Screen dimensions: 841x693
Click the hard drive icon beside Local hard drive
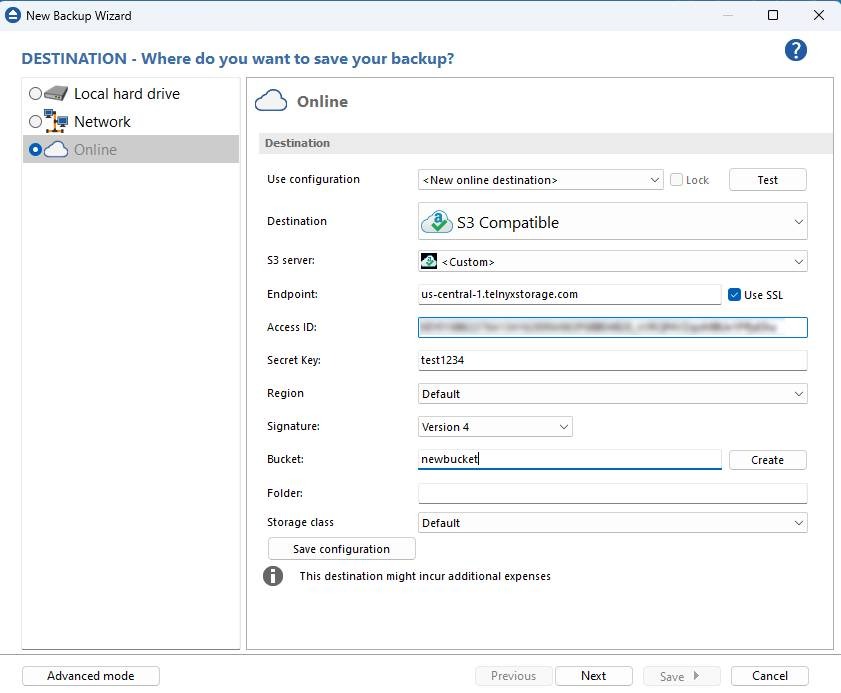tap(56, 93)
